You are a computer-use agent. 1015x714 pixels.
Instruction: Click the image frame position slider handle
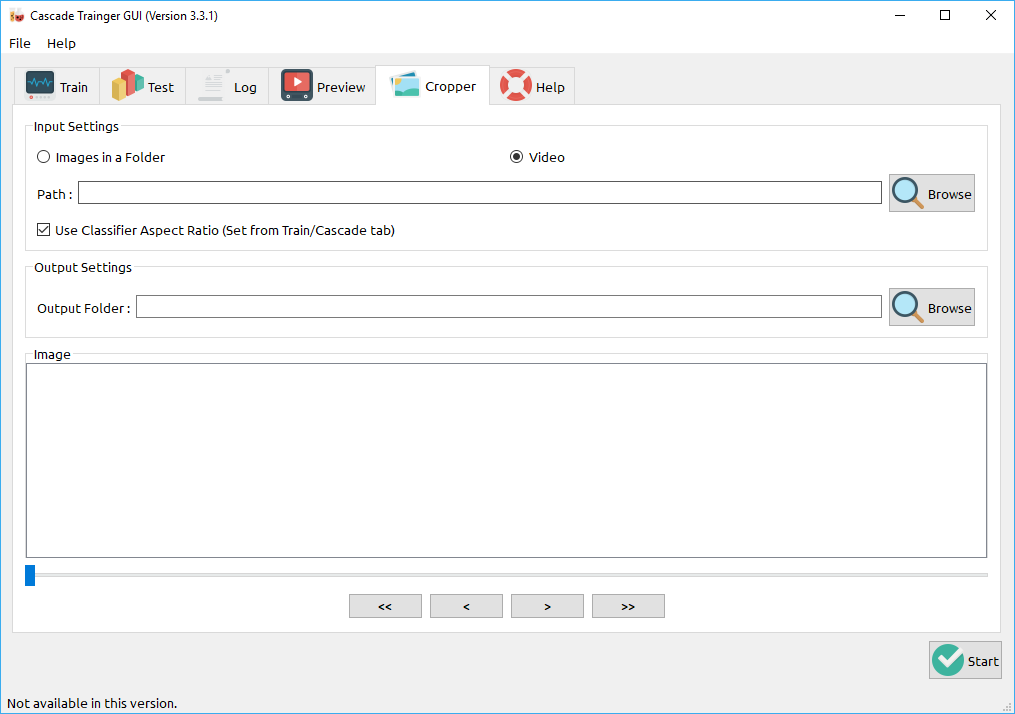point(30,575)
